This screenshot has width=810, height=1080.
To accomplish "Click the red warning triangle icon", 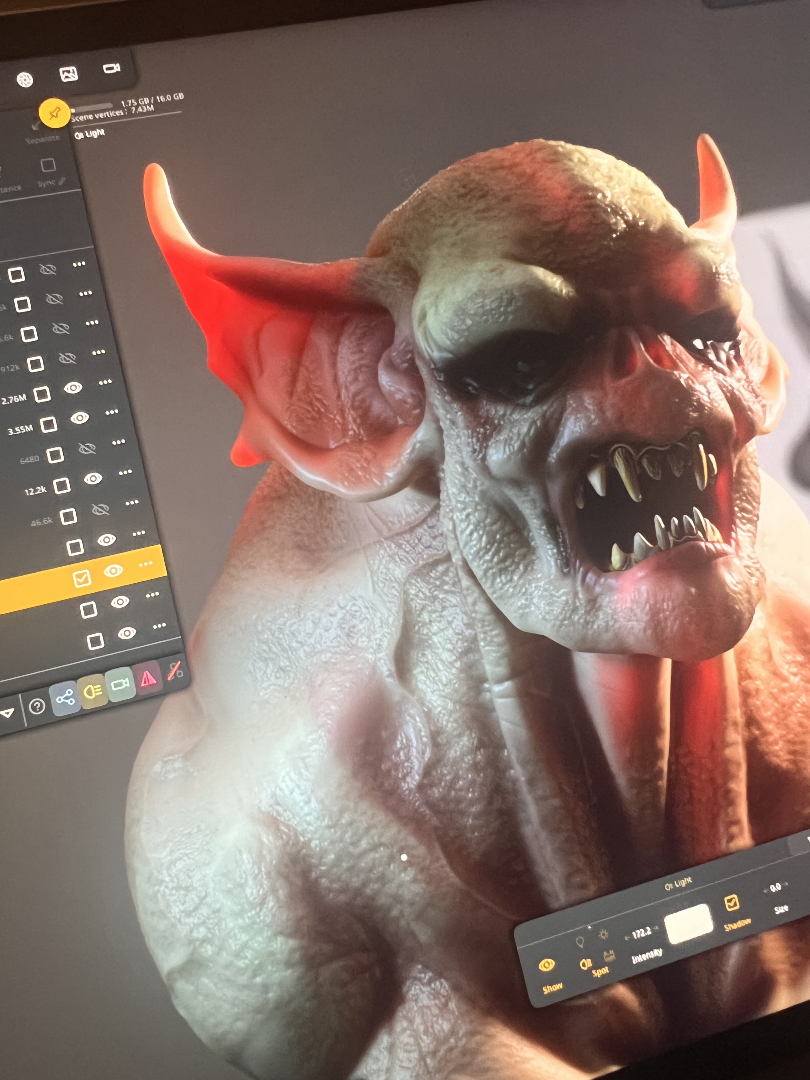I will (148, 678).
